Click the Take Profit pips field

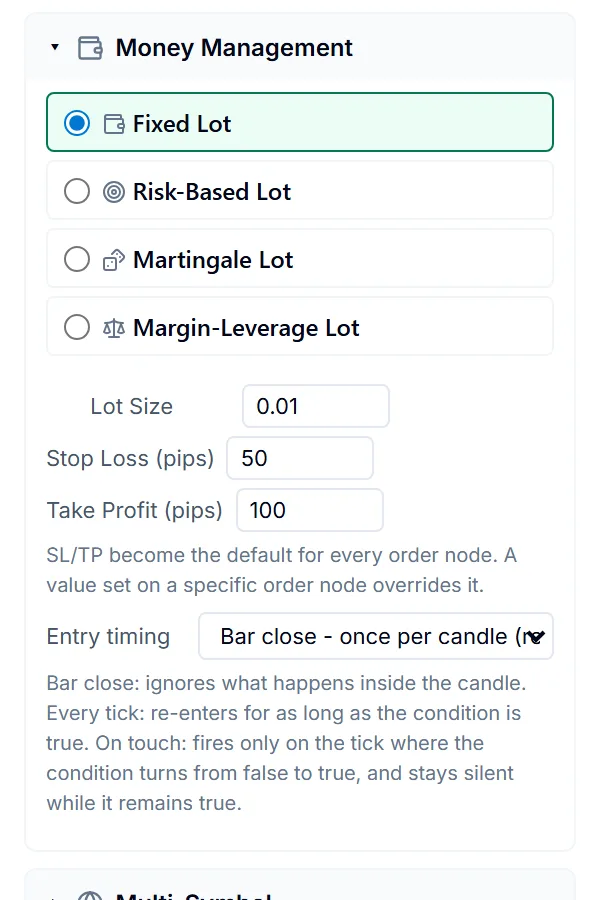coord(310,510)
